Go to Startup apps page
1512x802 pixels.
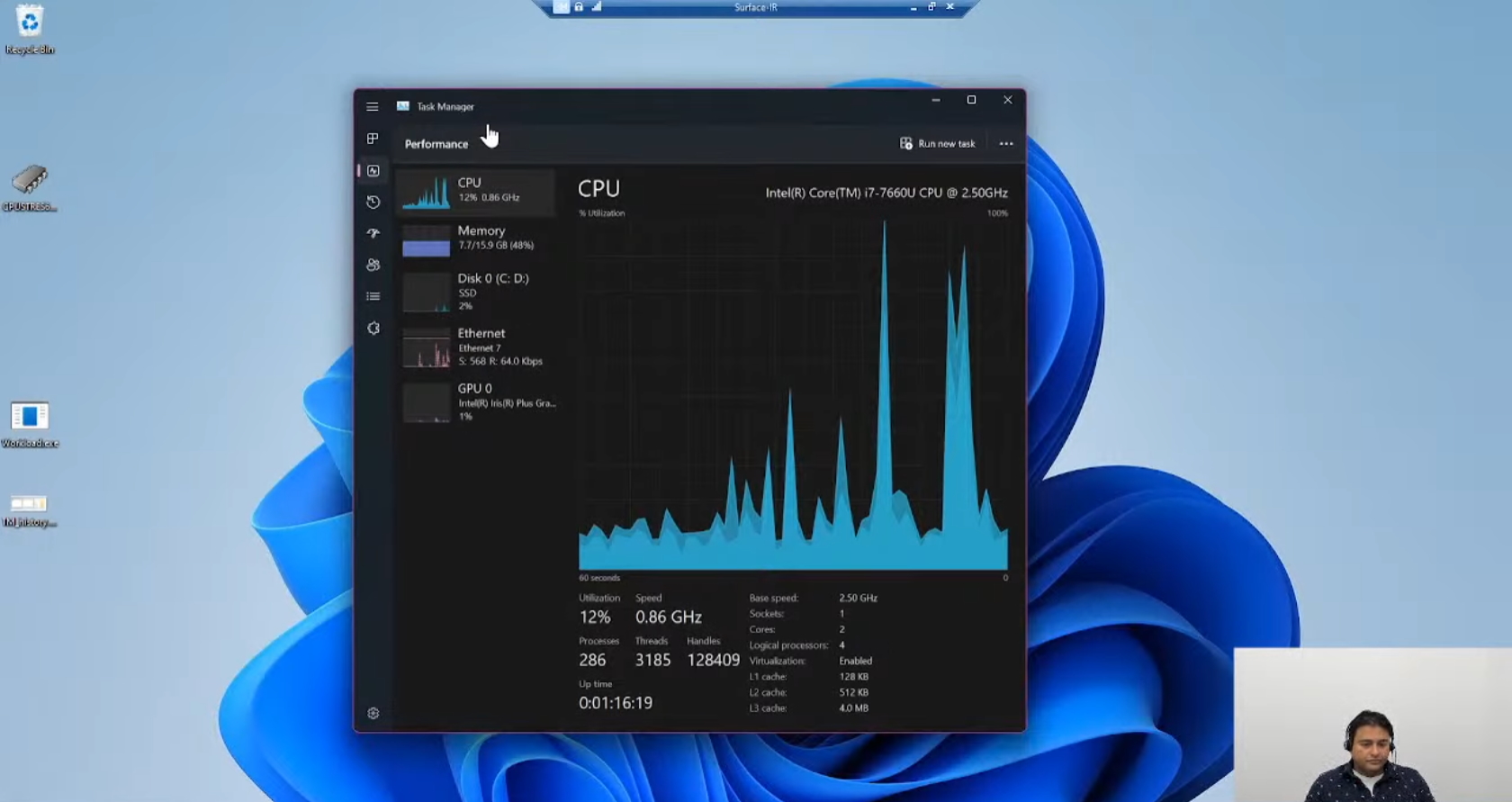coord(373,233)
